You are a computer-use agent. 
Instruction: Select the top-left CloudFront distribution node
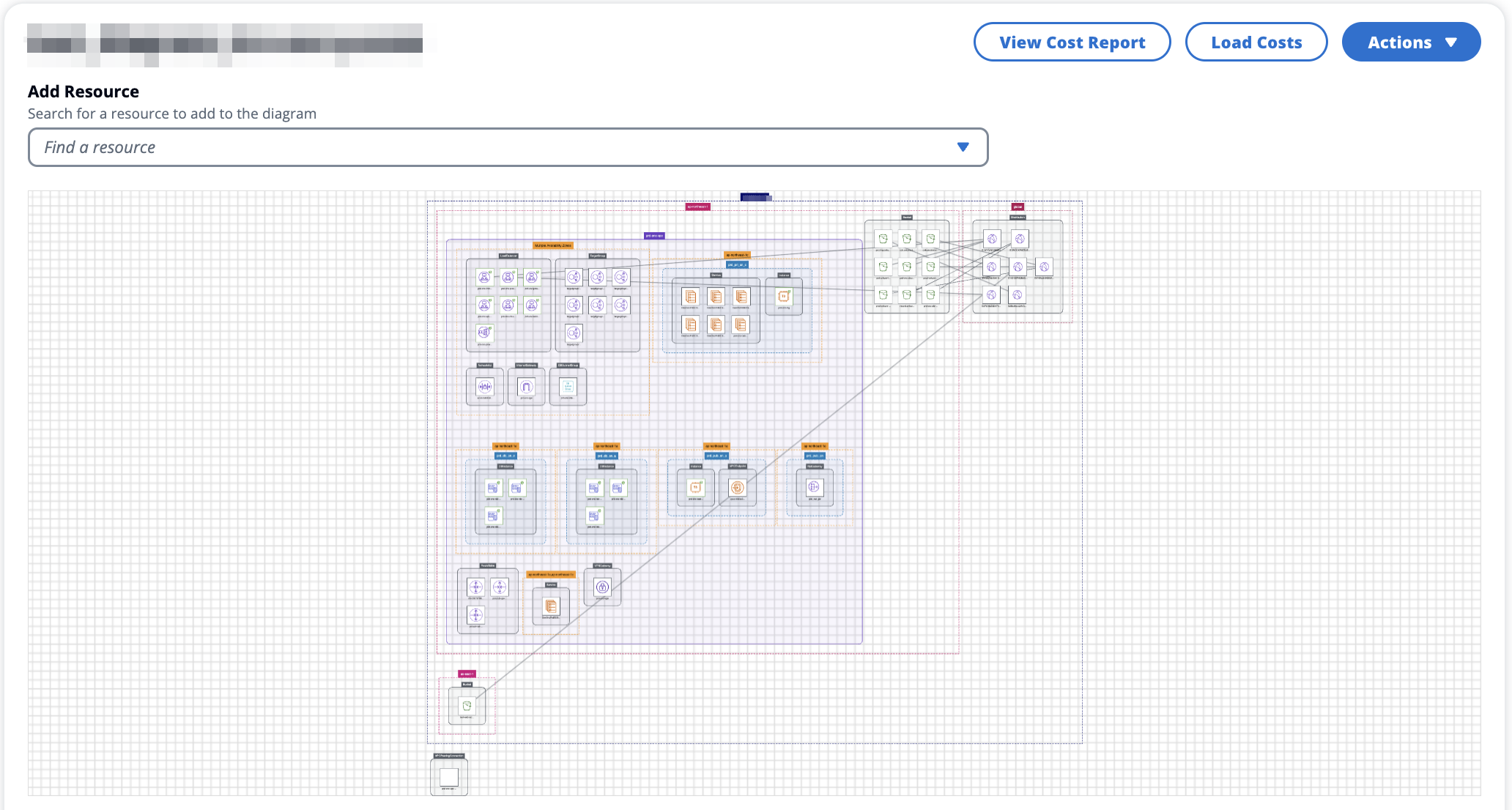pyautogui.click(x=992, y=239)
